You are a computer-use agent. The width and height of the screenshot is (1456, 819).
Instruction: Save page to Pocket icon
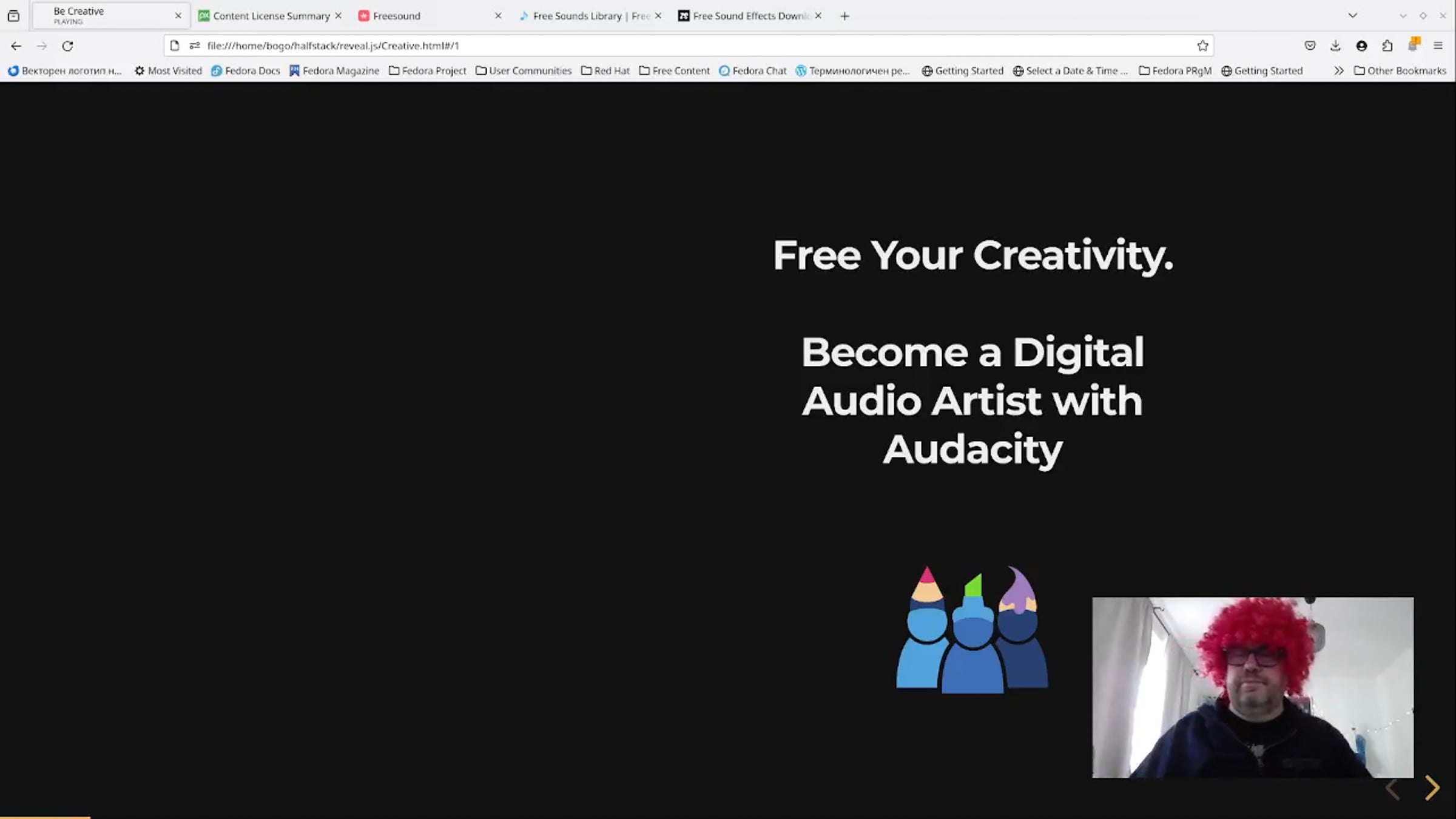coord(1310,46)
